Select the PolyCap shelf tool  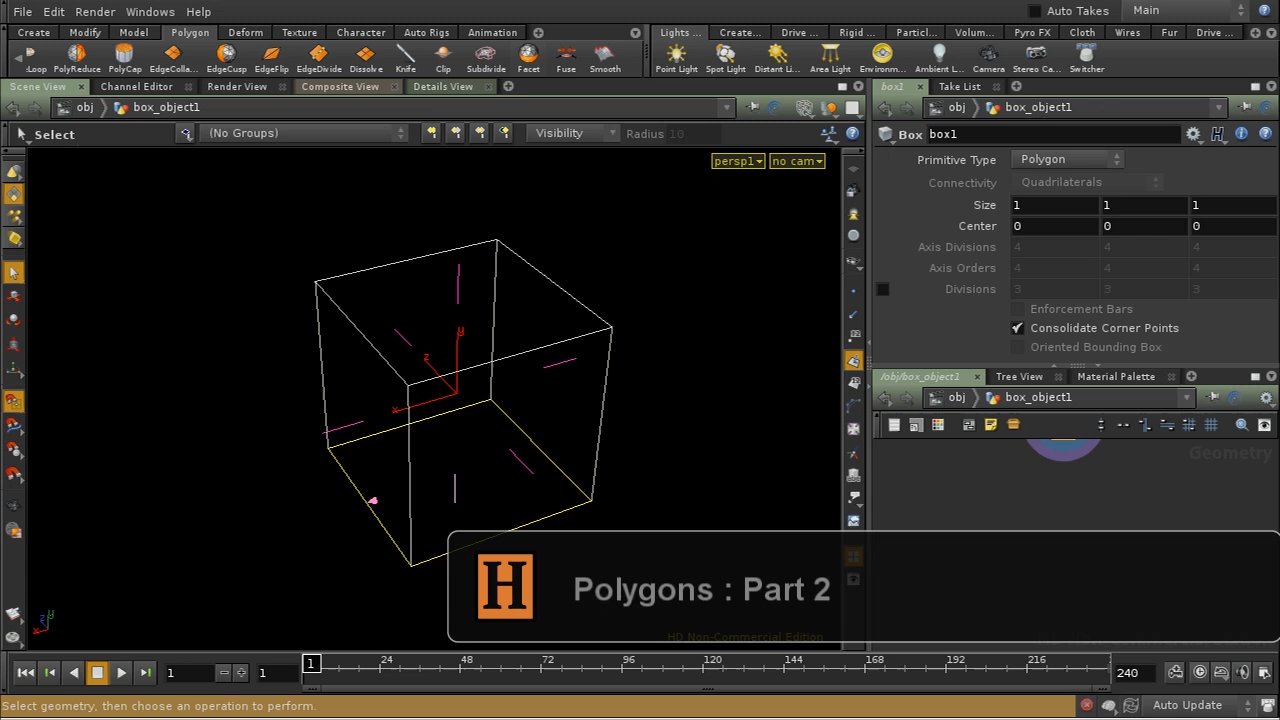[125, 59]
